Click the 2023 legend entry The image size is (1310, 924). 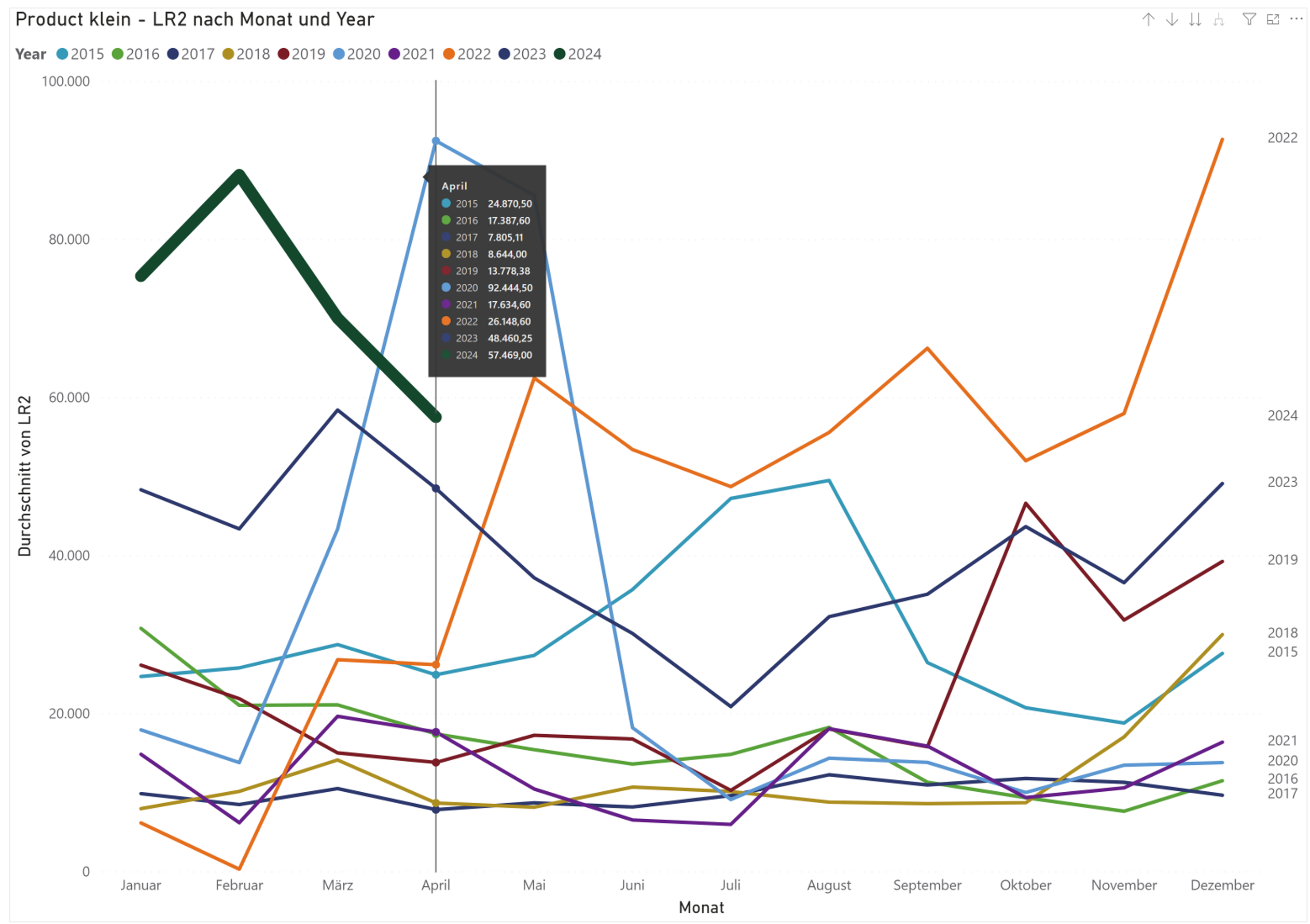tap(523, 54)
